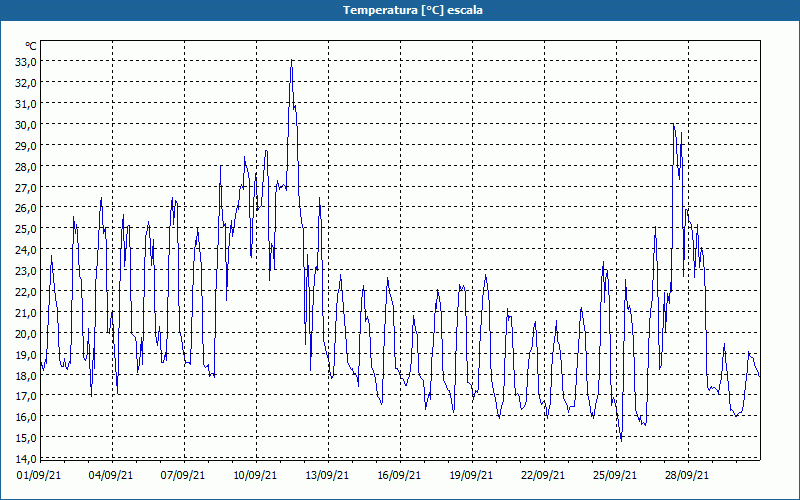
Task: Click the 07/09/21 date label
Action: coord(184,476)
